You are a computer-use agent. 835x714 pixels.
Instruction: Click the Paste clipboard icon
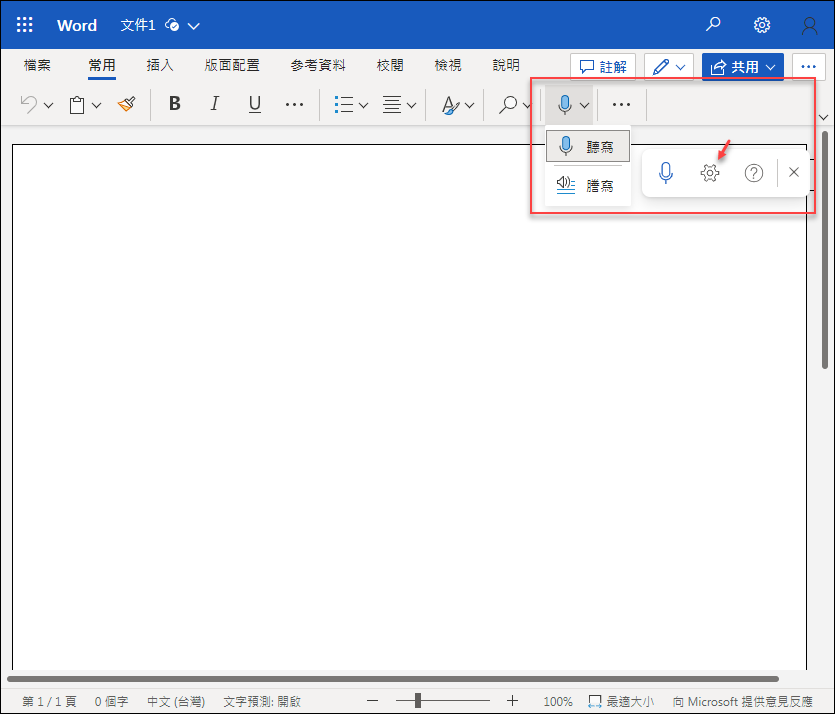point(77,105)
